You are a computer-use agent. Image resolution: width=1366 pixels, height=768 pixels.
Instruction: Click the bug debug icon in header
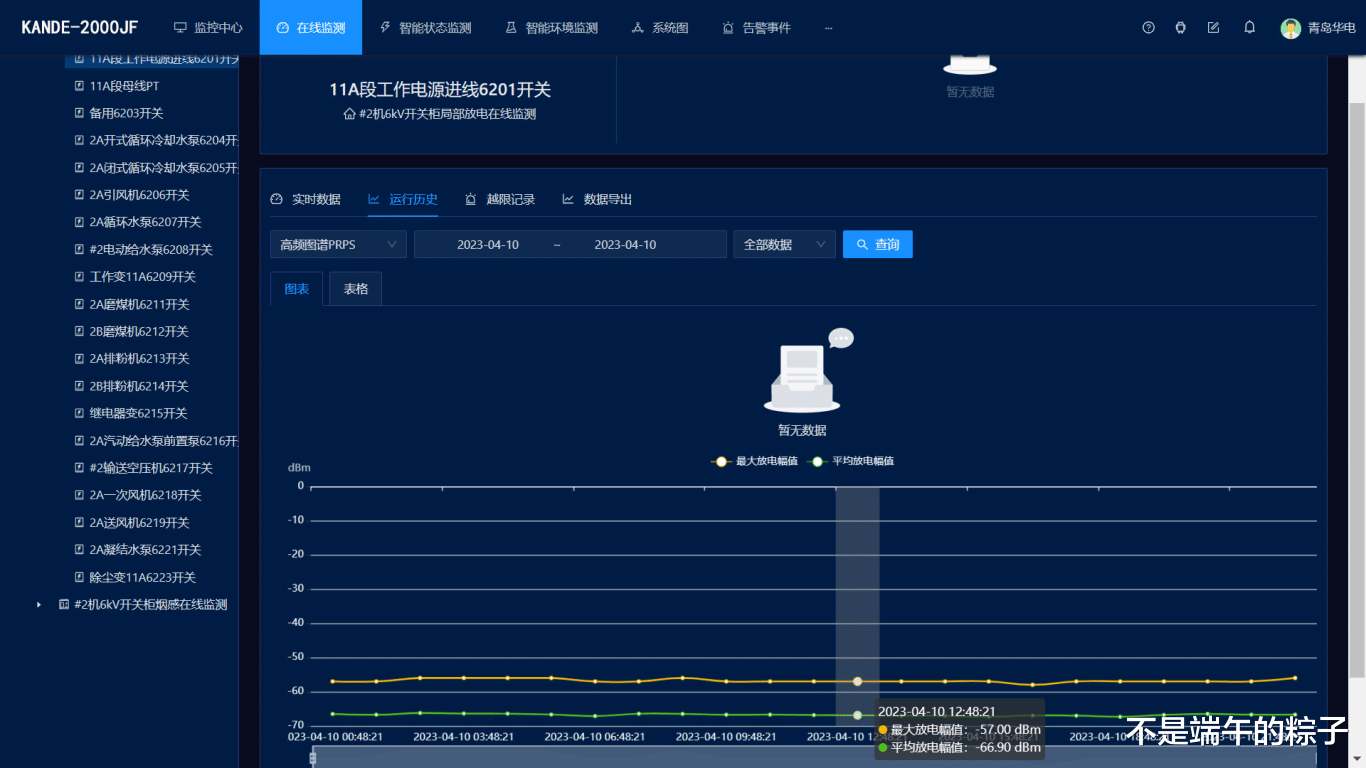1181,28
